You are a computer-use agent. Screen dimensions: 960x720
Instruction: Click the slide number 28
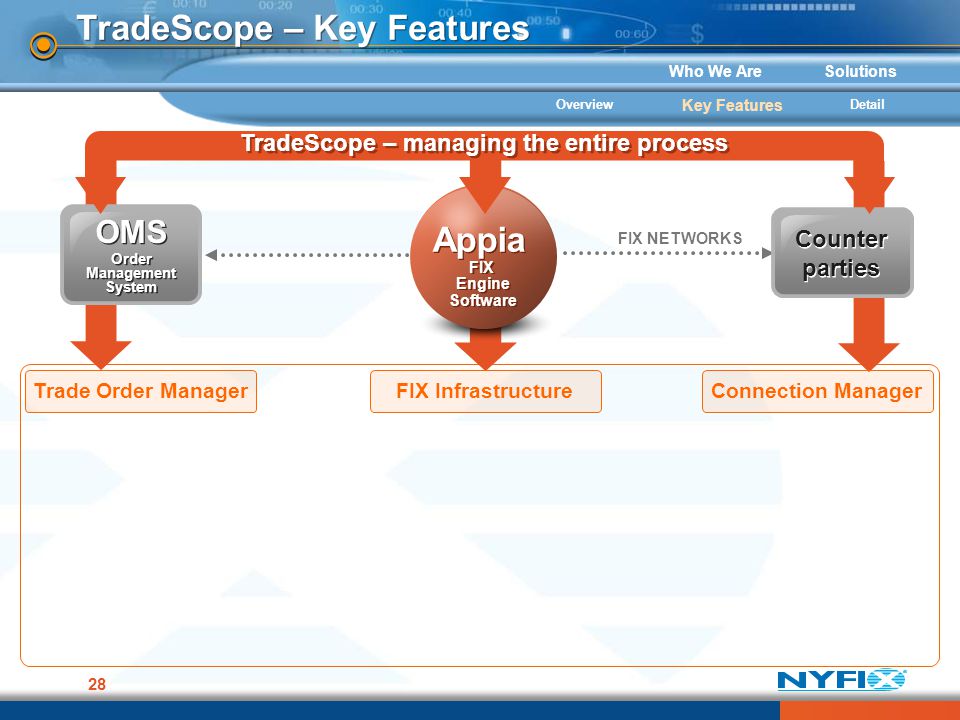point(97,684)
